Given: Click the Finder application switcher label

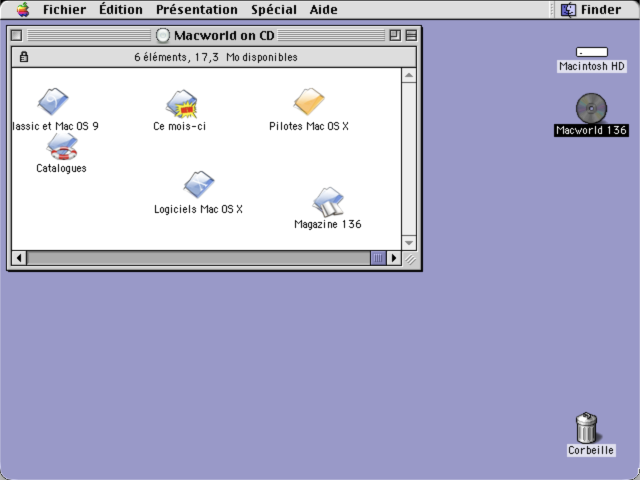Looking at the screenshot, I should [601, 9].
